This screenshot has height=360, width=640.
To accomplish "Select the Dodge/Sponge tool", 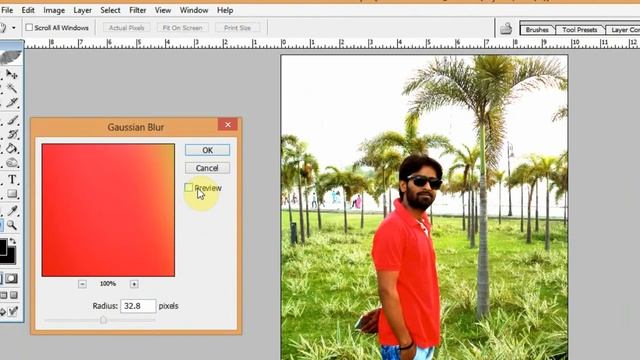I will [x=12, y=163].
